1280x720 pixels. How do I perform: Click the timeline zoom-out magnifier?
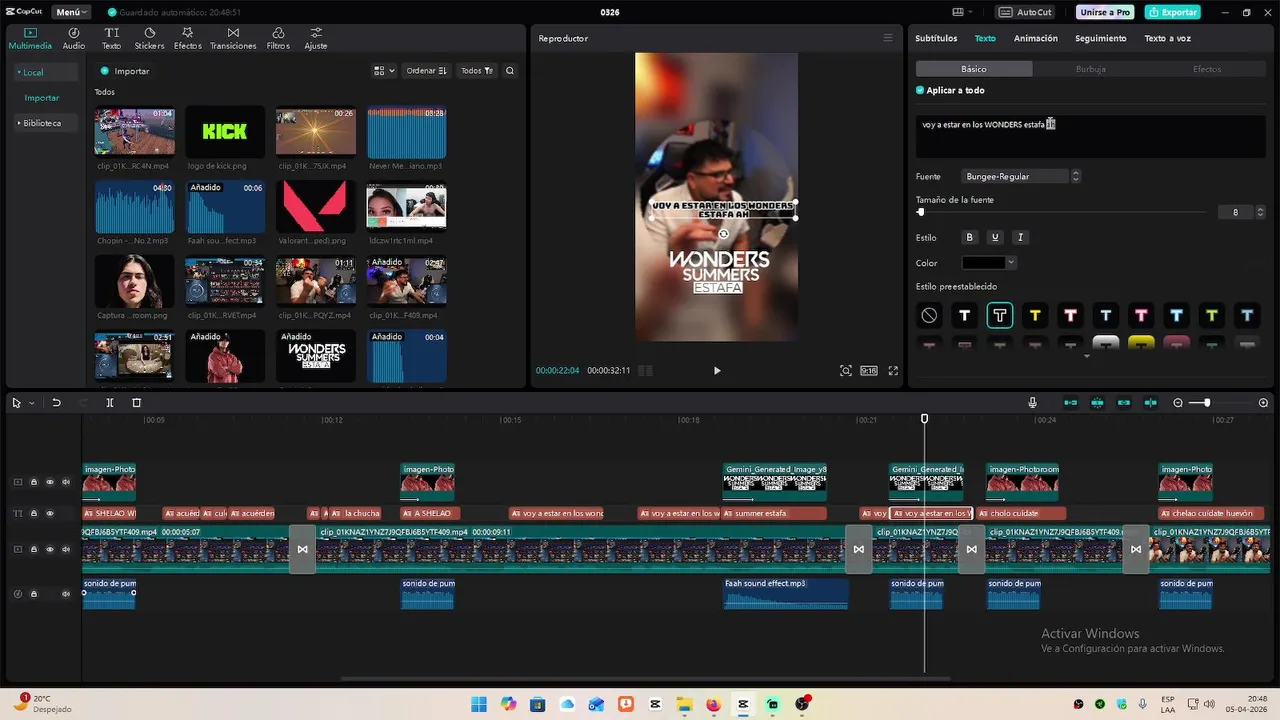point(1178,403)
